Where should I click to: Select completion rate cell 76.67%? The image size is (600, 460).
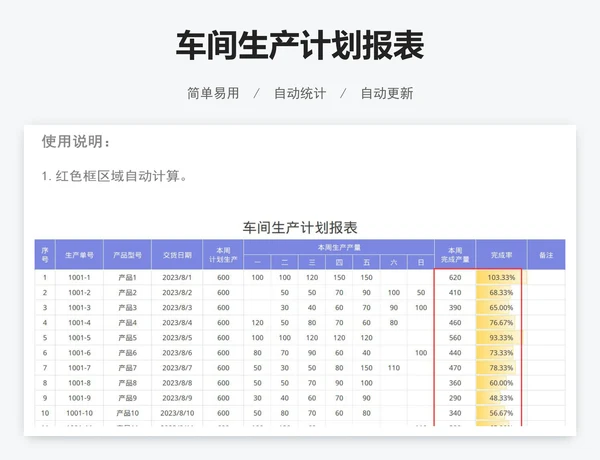pos(501,323)
